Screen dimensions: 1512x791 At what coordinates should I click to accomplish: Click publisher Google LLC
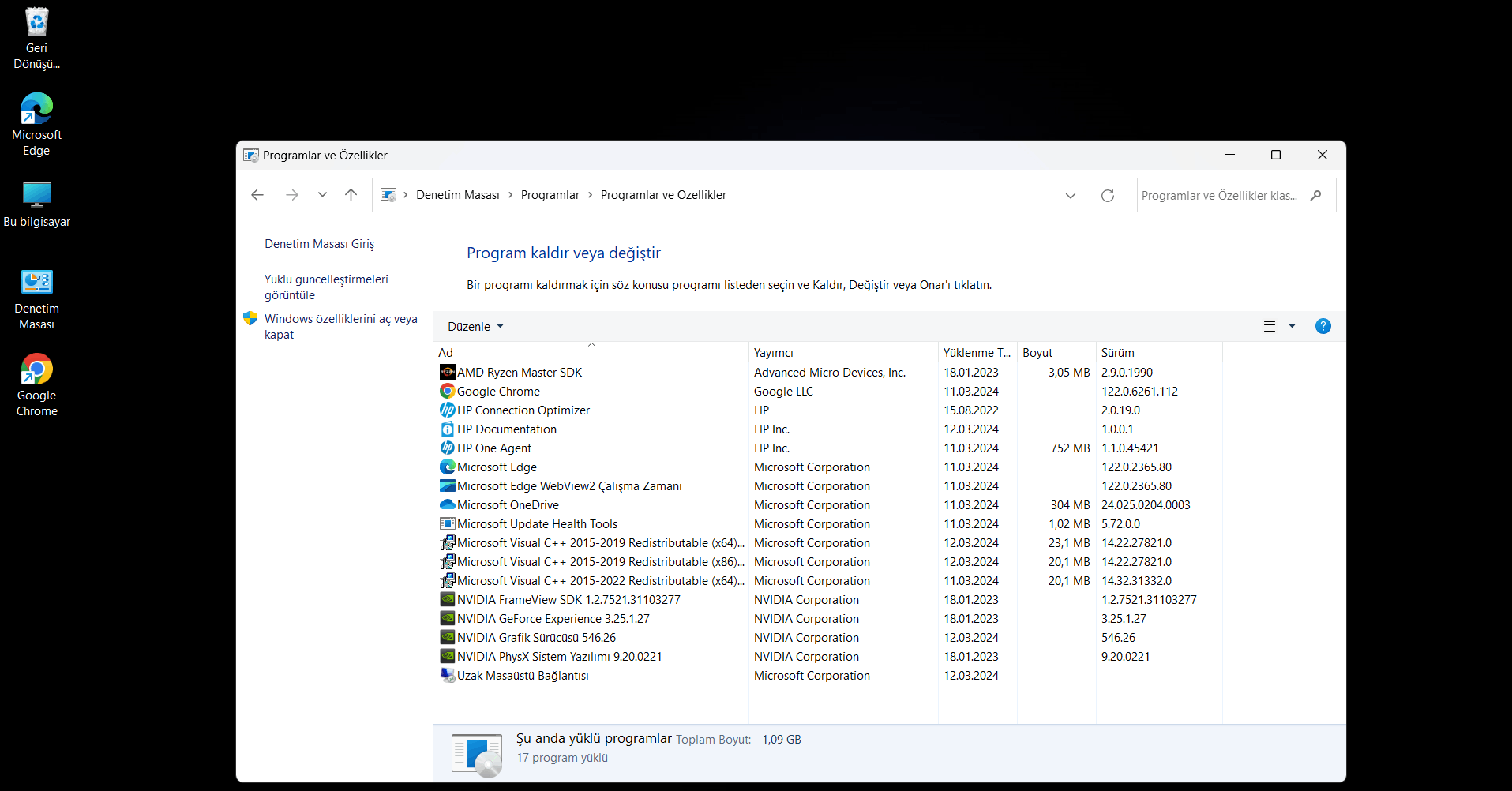pyautogui.click(x=783, y=391)
